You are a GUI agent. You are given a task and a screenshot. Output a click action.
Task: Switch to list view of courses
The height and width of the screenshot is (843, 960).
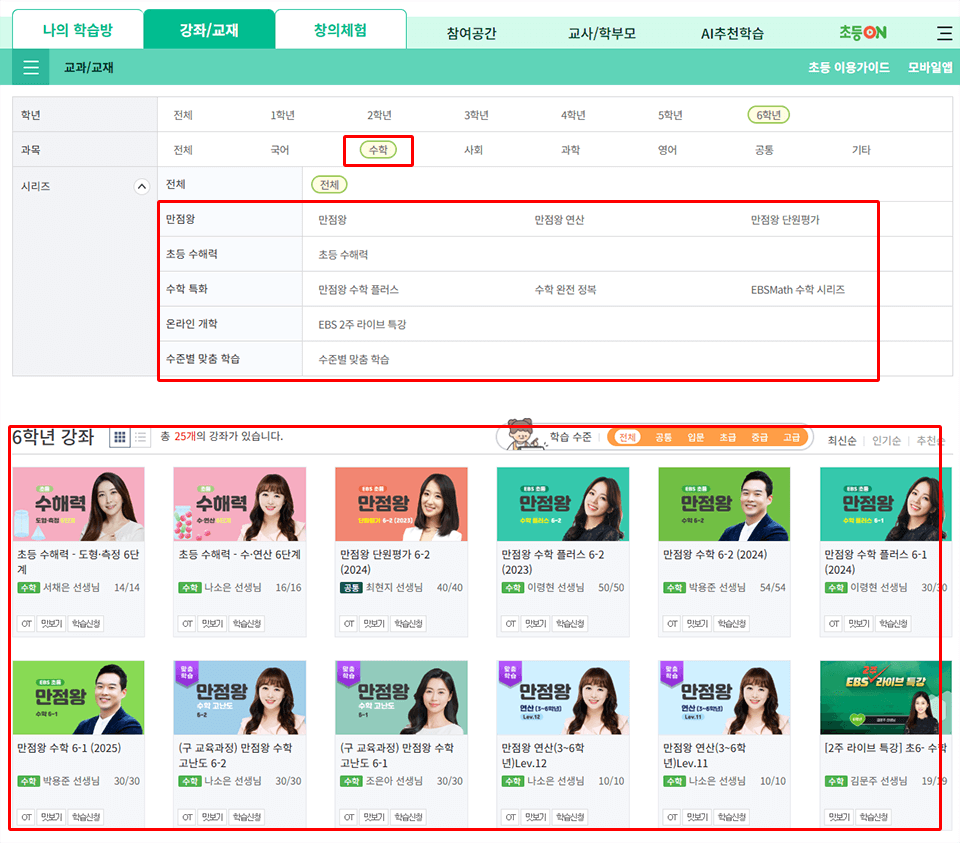click(141, 437)
